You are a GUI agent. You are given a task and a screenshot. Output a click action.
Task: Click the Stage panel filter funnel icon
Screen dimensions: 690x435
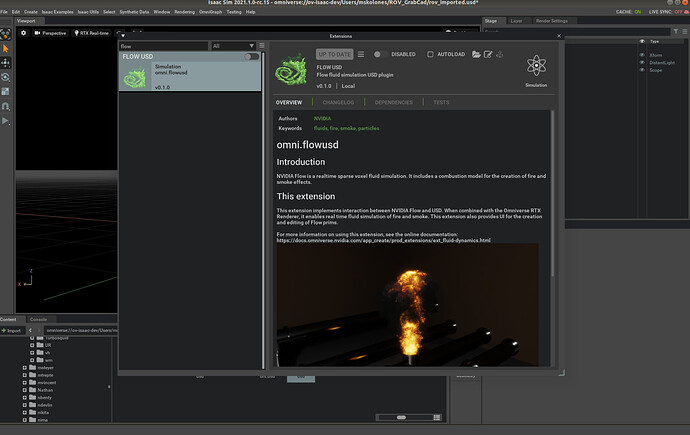(676, 31)
